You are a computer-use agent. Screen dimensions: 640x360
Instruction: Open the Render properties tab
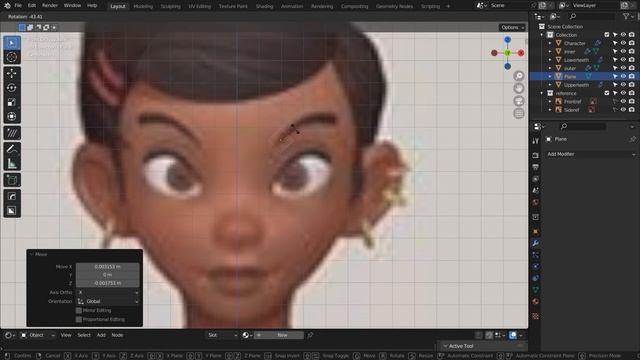(536, 156)
